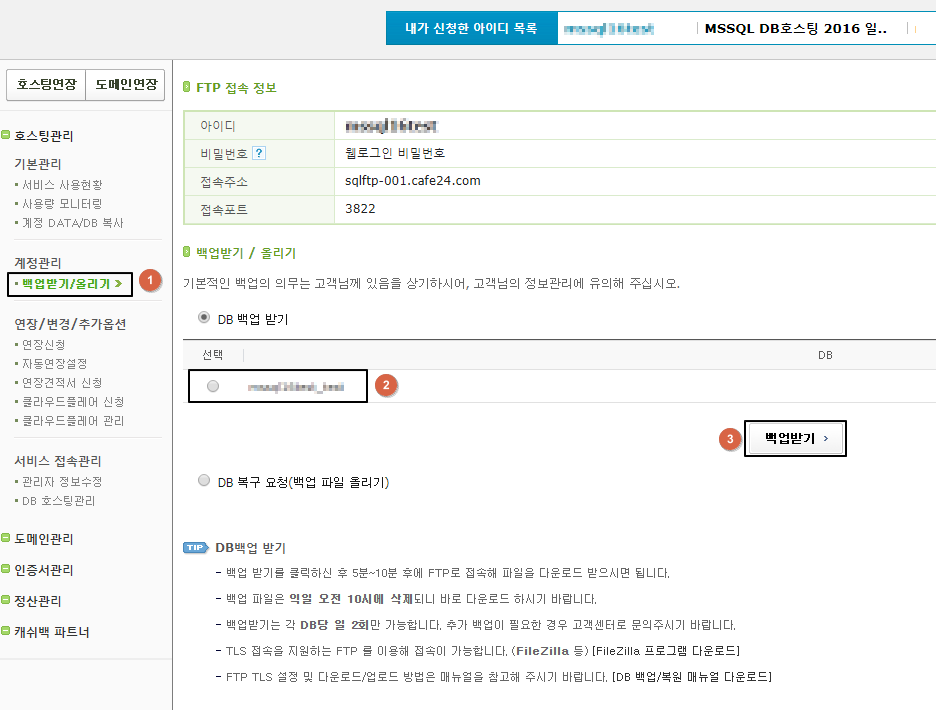Image resolution: width=936 pixels, height=710 pixels.
Task: Select the DB 백업 받기 radio button
Action: coord(205,318)
